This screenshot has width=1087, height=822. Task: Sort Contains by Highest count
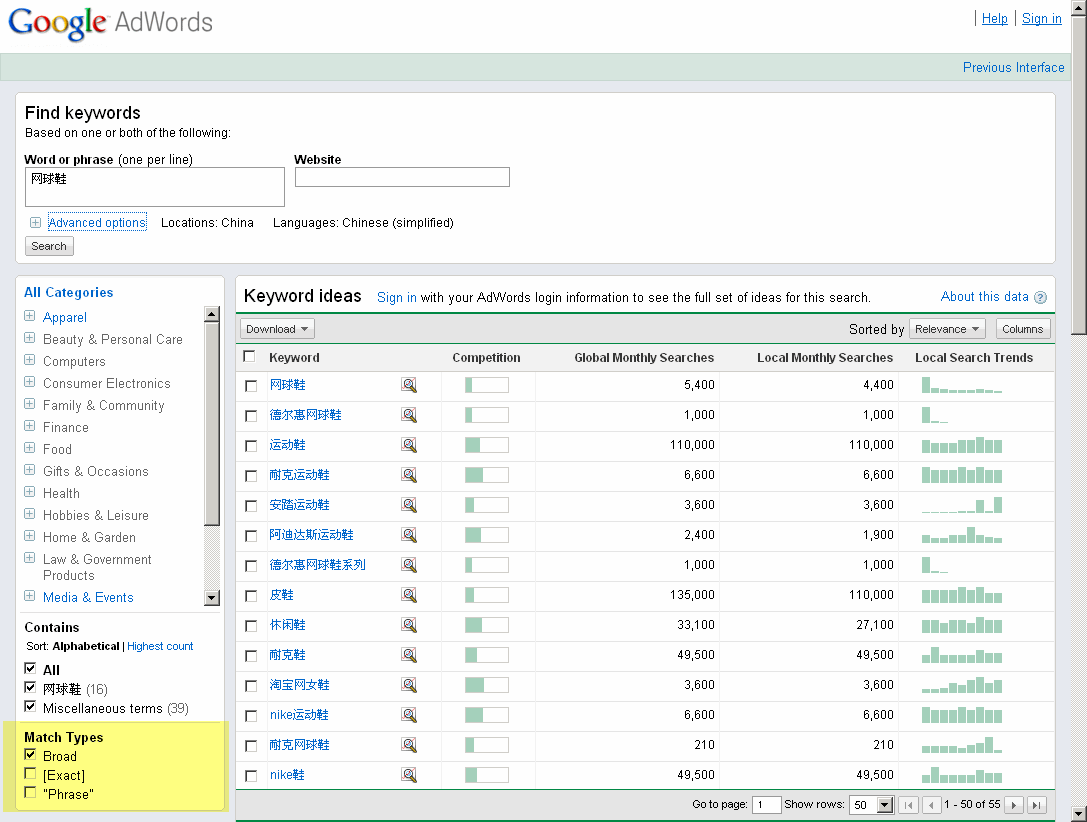[x=160, y=646]
